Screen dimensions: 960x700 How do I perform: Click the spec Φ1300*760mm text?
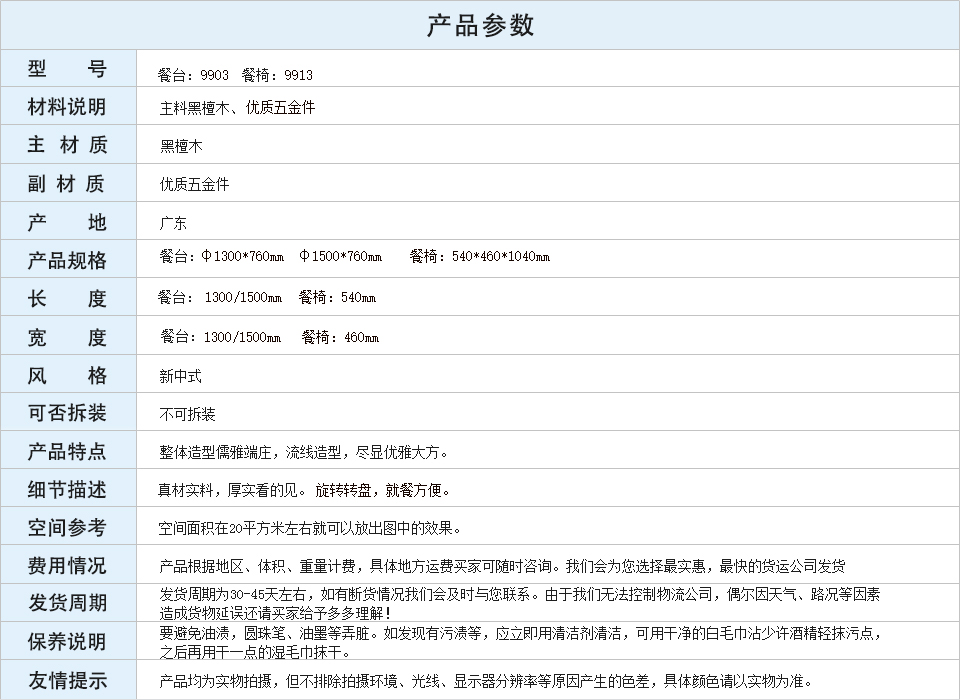[x=242, y=256]
